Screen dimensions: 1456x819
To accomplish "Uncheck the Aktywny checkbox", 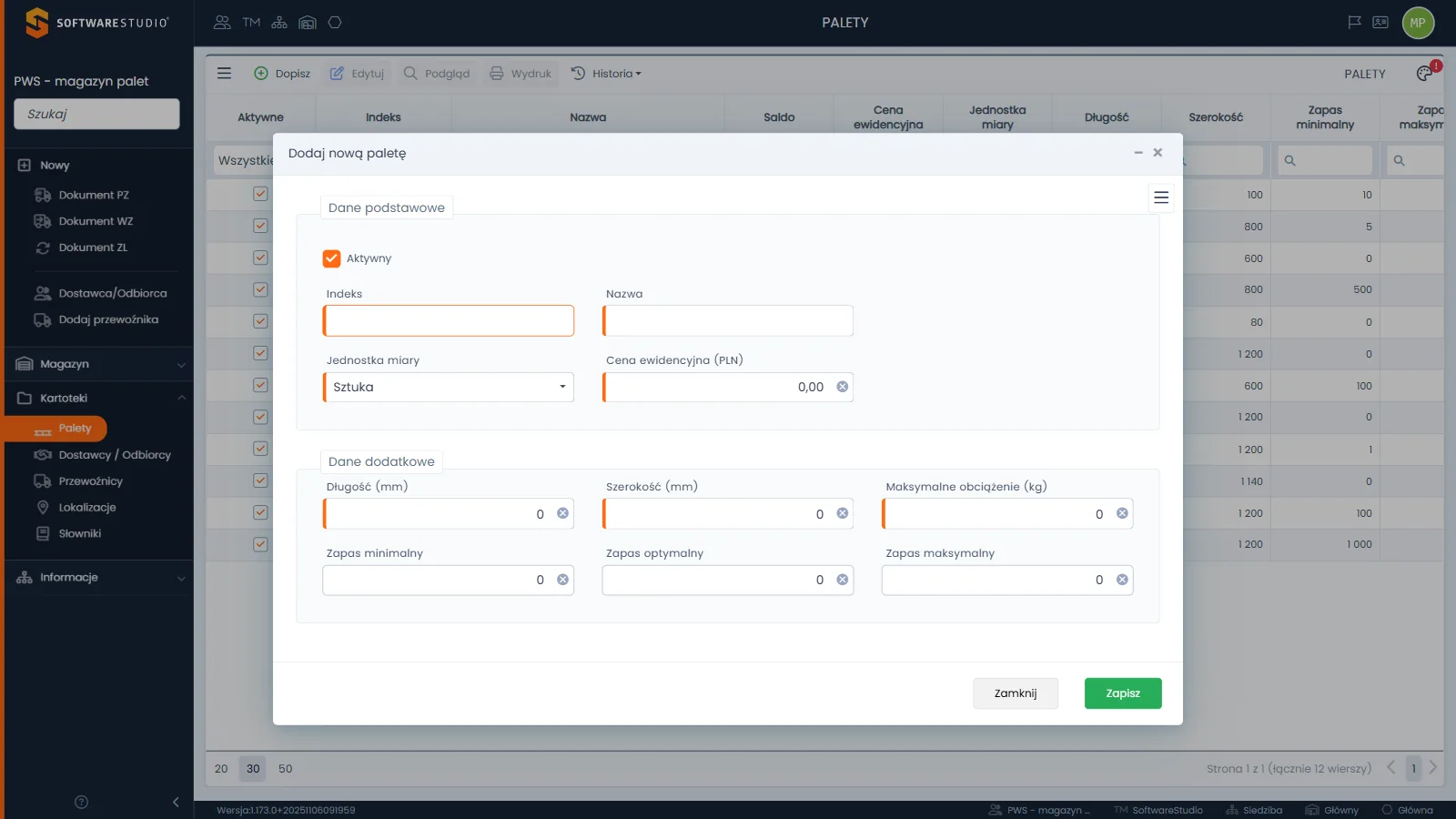I will click(331, 258).
